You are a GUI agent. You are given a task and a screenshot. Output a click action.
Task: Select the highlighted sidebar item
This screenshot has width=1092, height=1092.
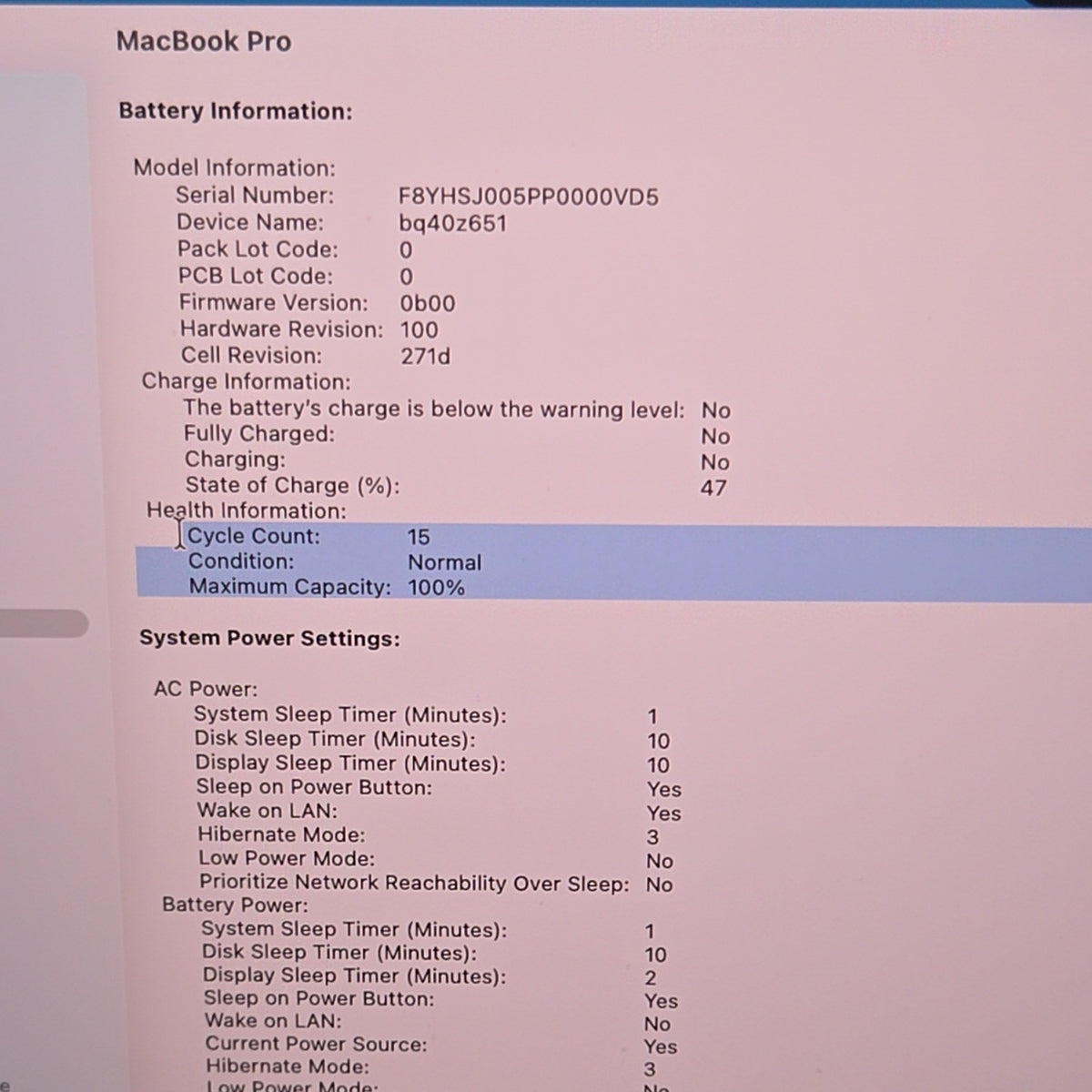pos(44,624)
